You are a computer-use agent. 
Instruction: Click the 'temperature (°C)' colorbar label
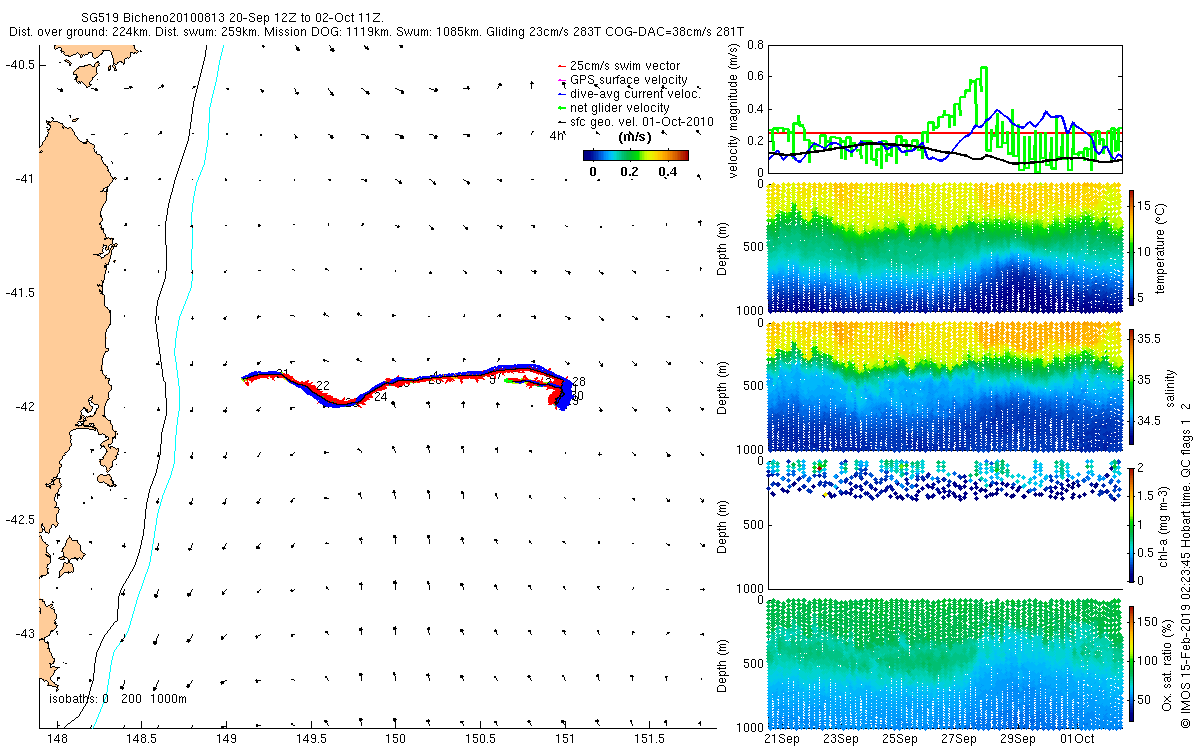[x=1162, y=247]
